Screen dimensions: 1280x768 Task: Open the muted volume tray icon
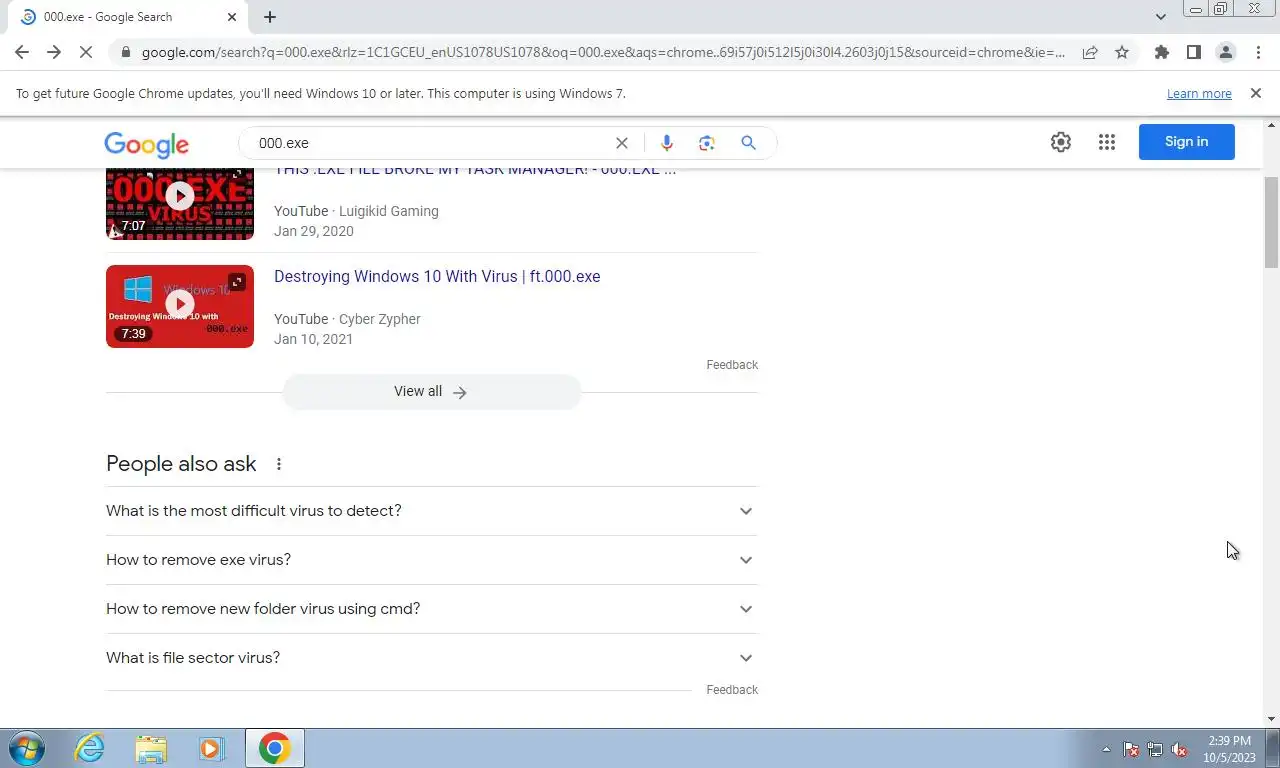(1179, 749)
